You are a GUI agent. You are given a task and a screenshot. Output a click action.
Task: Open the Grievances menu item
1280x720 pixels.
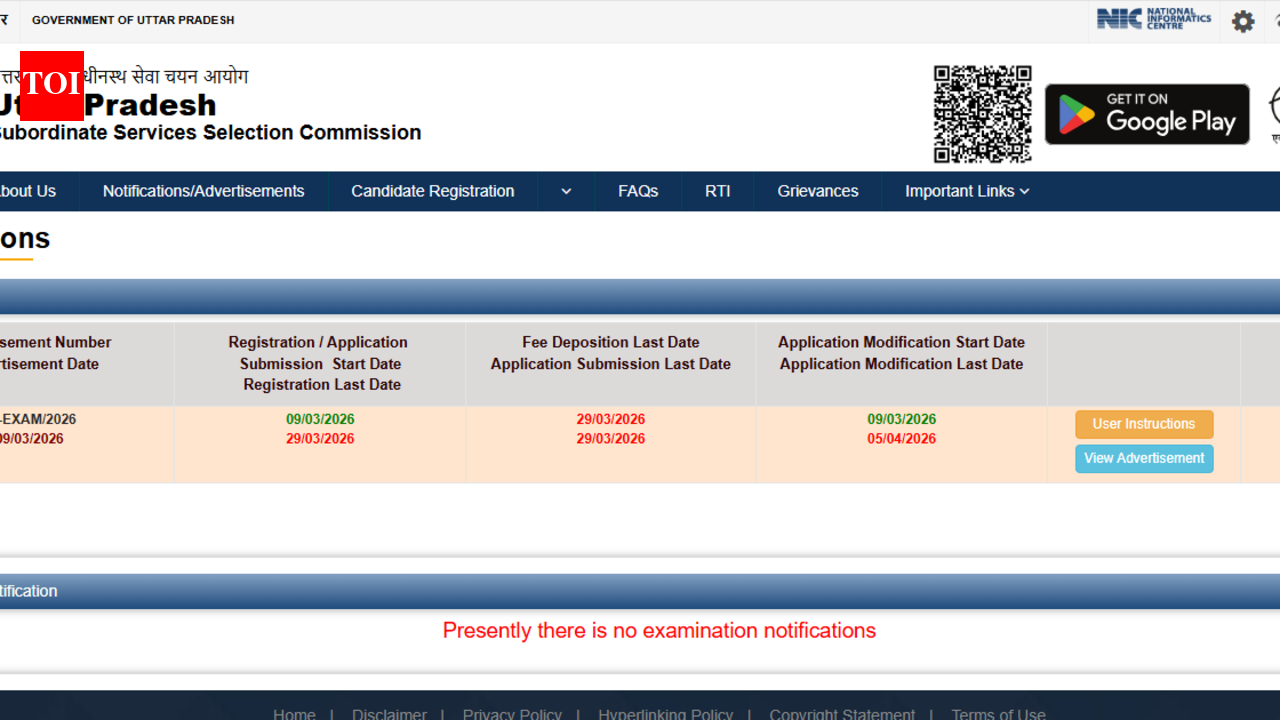817,191
